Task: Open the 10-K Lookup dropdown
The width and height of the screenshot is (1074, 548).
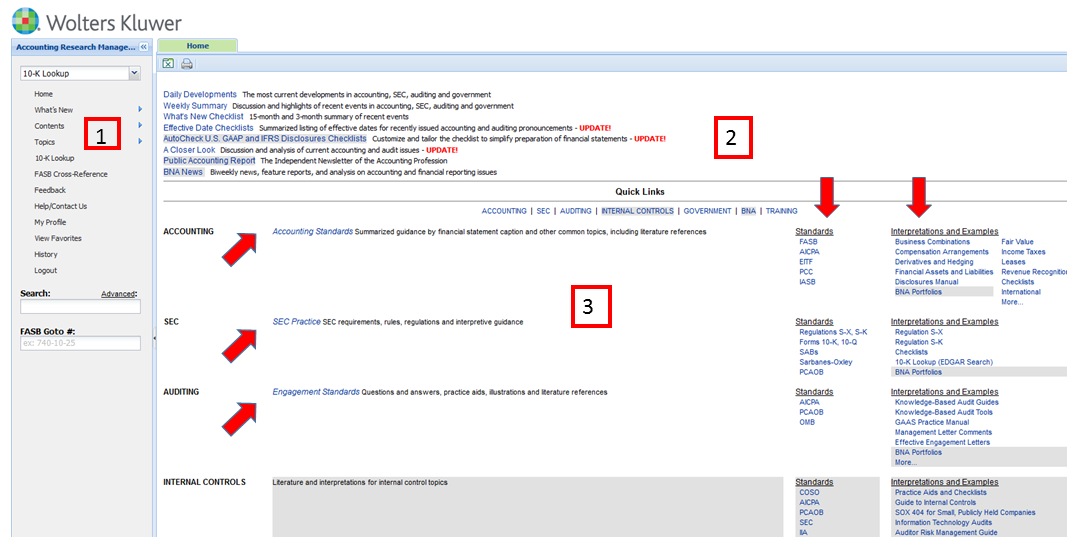Action: [x=134, y=73]
